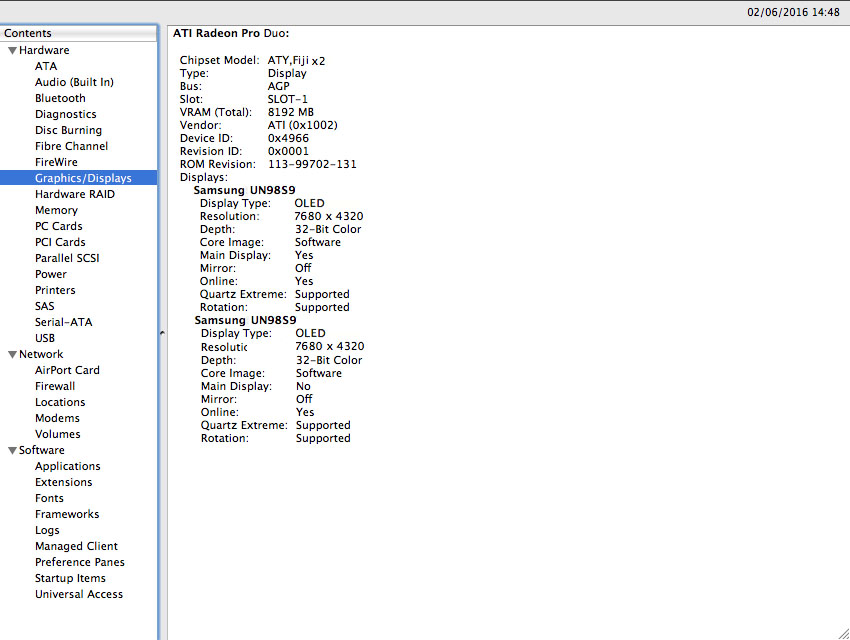850x640 pixels.
Task: Open Preference Panes entry
Action: (x=80, y=562)
